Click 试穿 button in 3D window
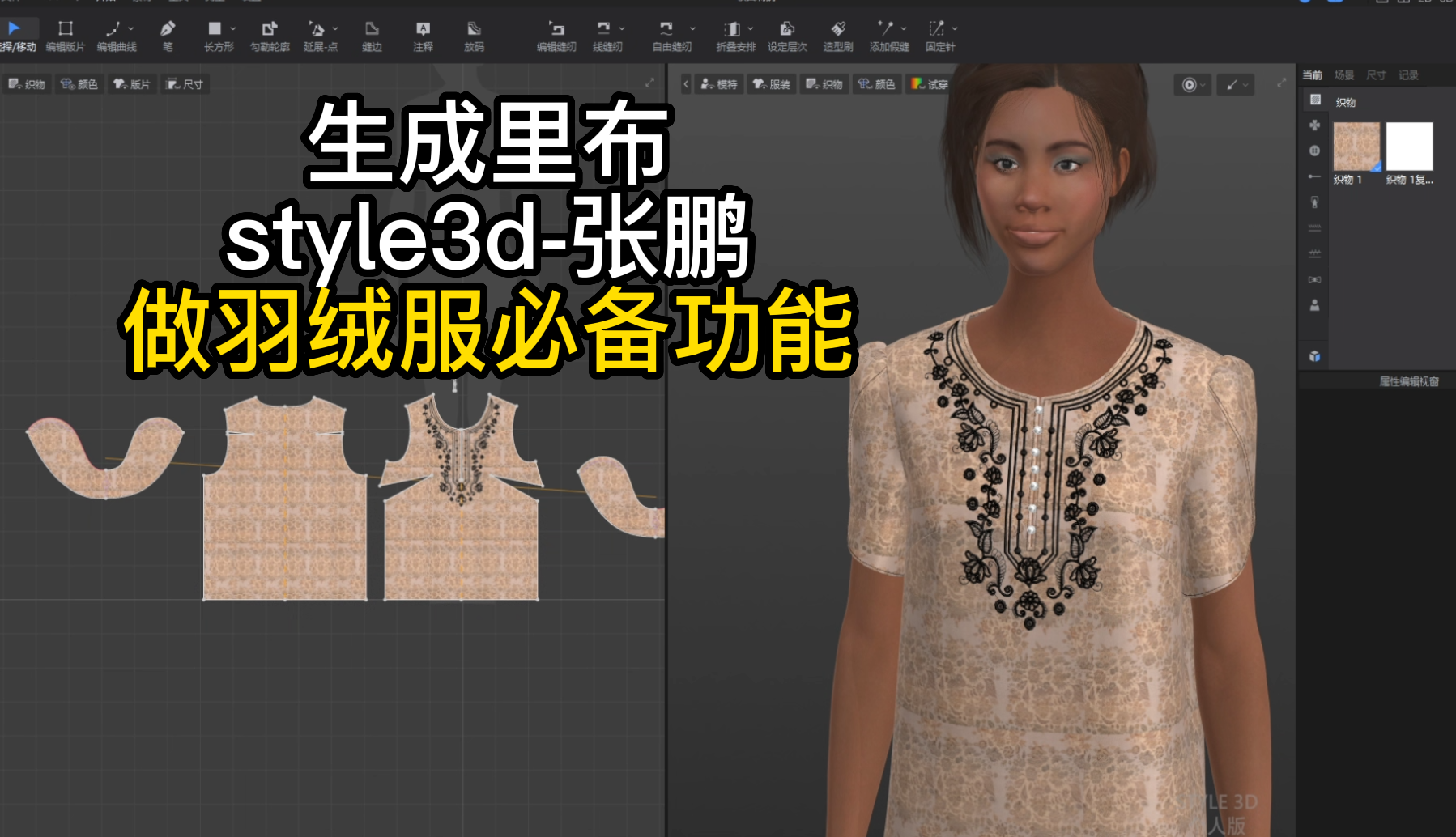 pos(928,84)
